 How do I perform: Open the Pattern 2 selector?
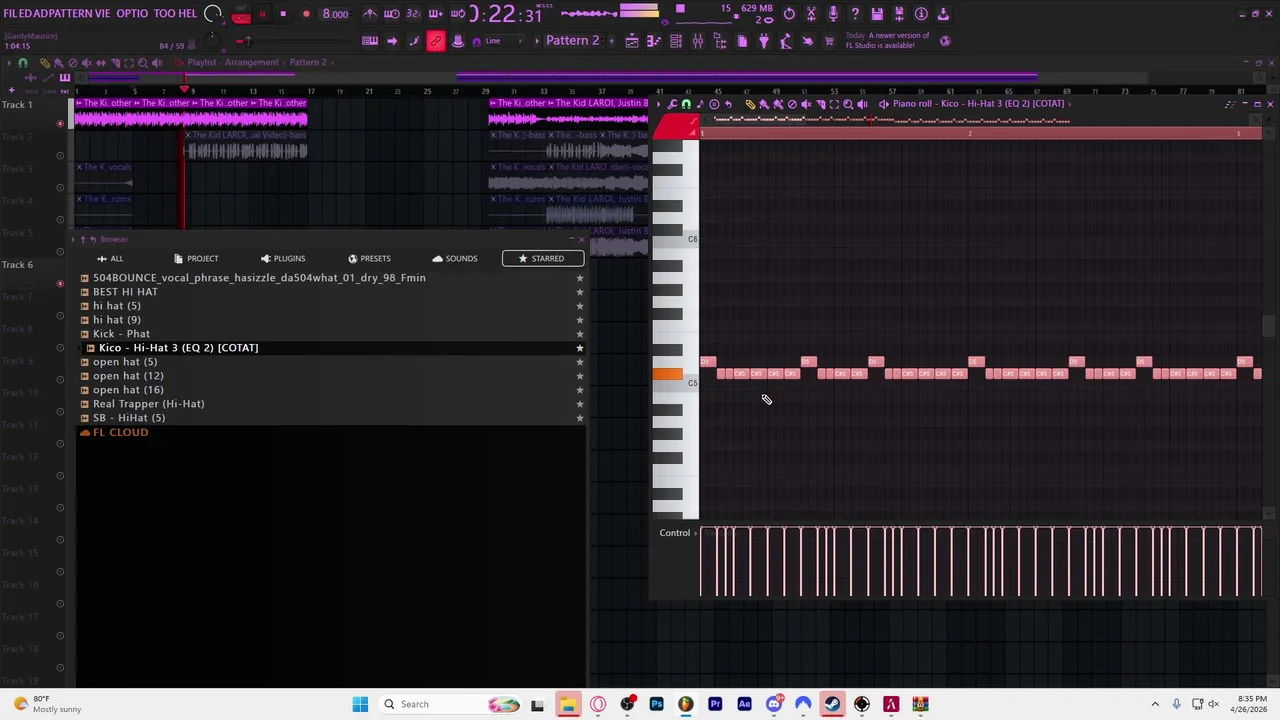click(572, 41)
